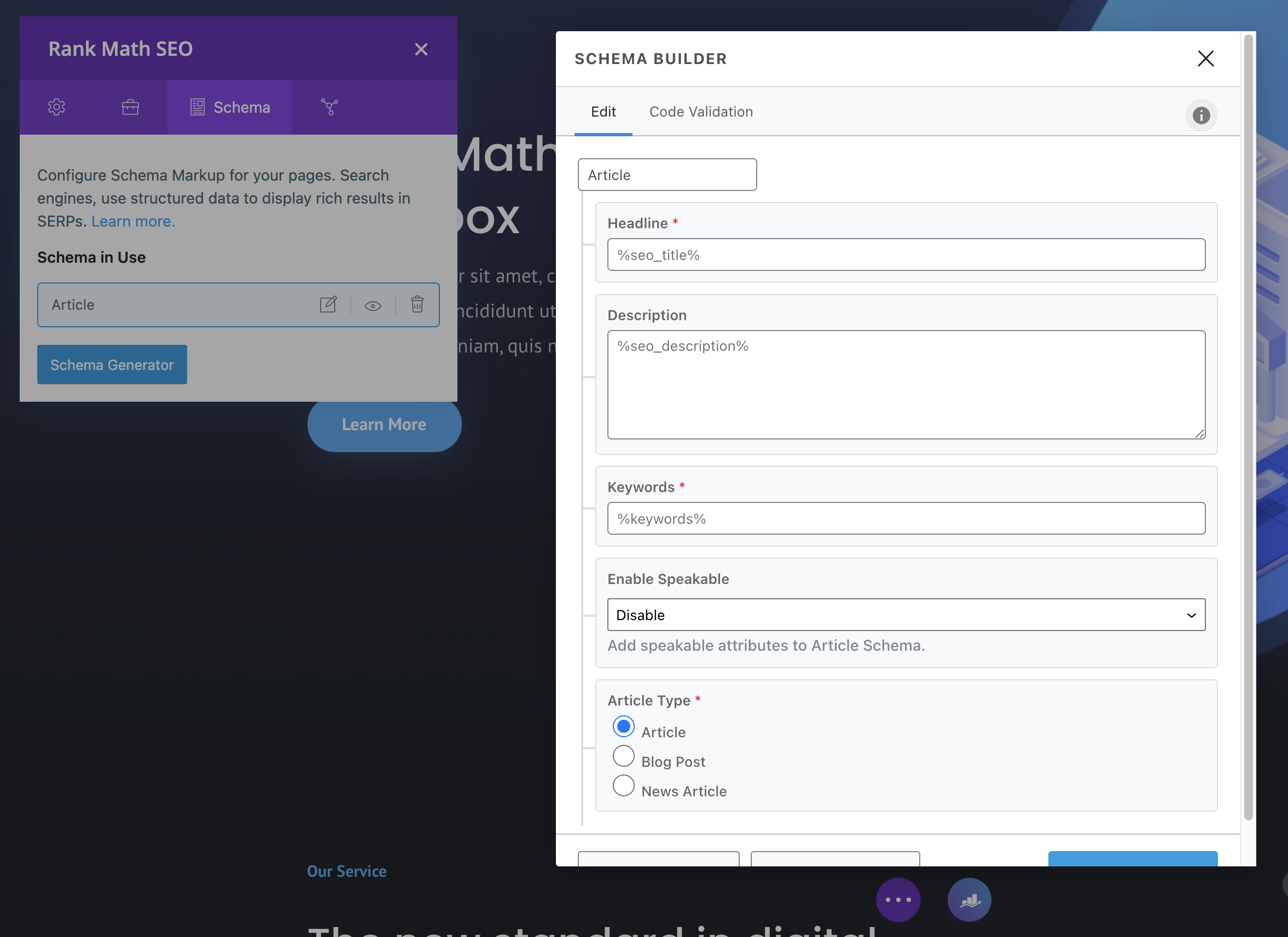Select the Article radio button

pyautogui.click(x=624, y=726)
